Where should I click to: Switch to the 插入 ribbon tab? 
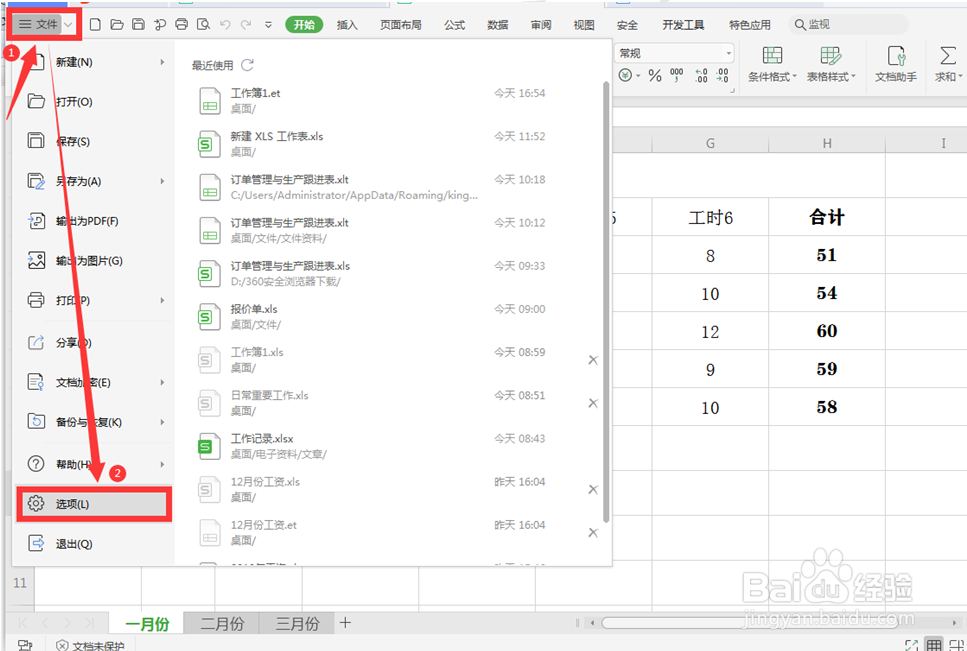347,25
